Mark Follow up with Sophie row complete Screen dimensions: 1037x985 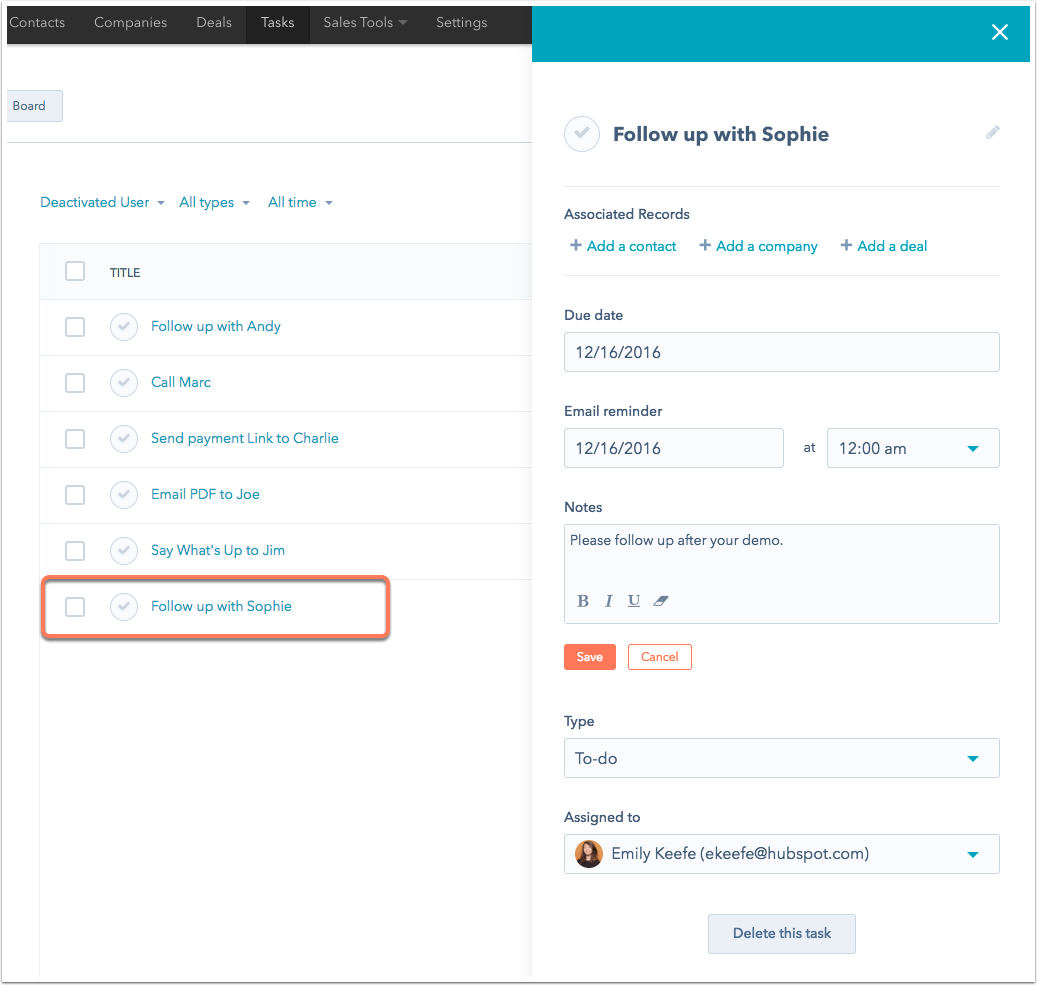coord(124,607)
